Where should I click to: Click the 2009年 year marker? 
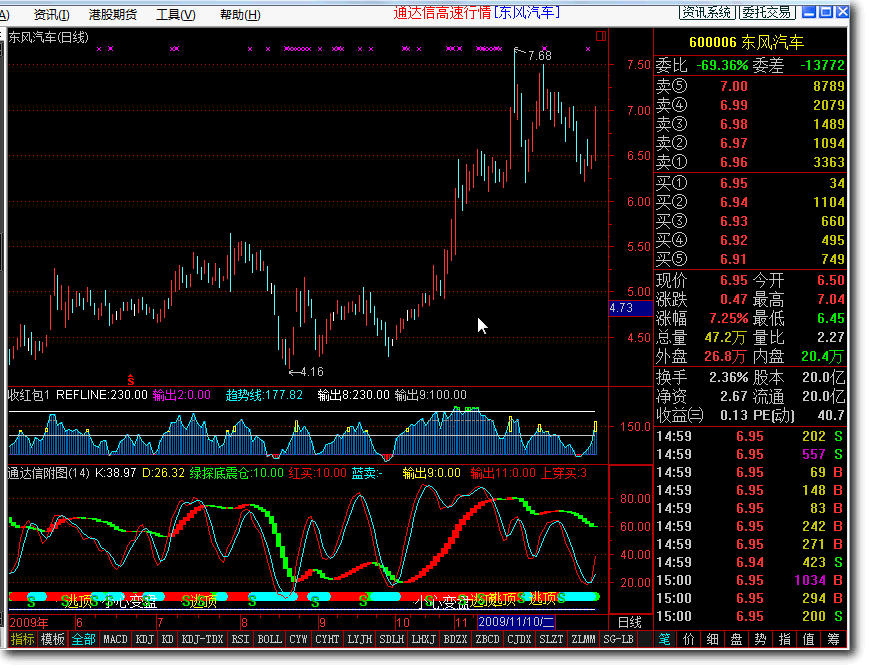(29, 623)
